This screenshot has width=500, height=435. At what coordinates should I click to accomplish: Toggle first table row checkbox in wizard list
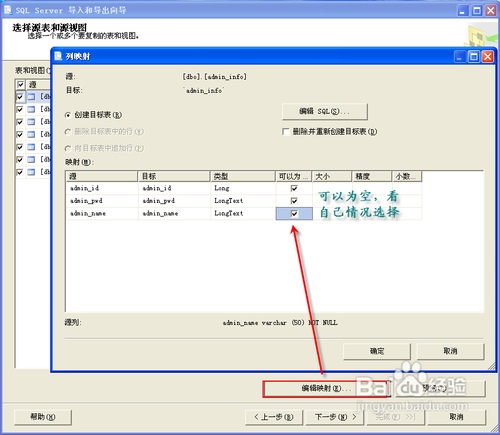coord(20,97)
